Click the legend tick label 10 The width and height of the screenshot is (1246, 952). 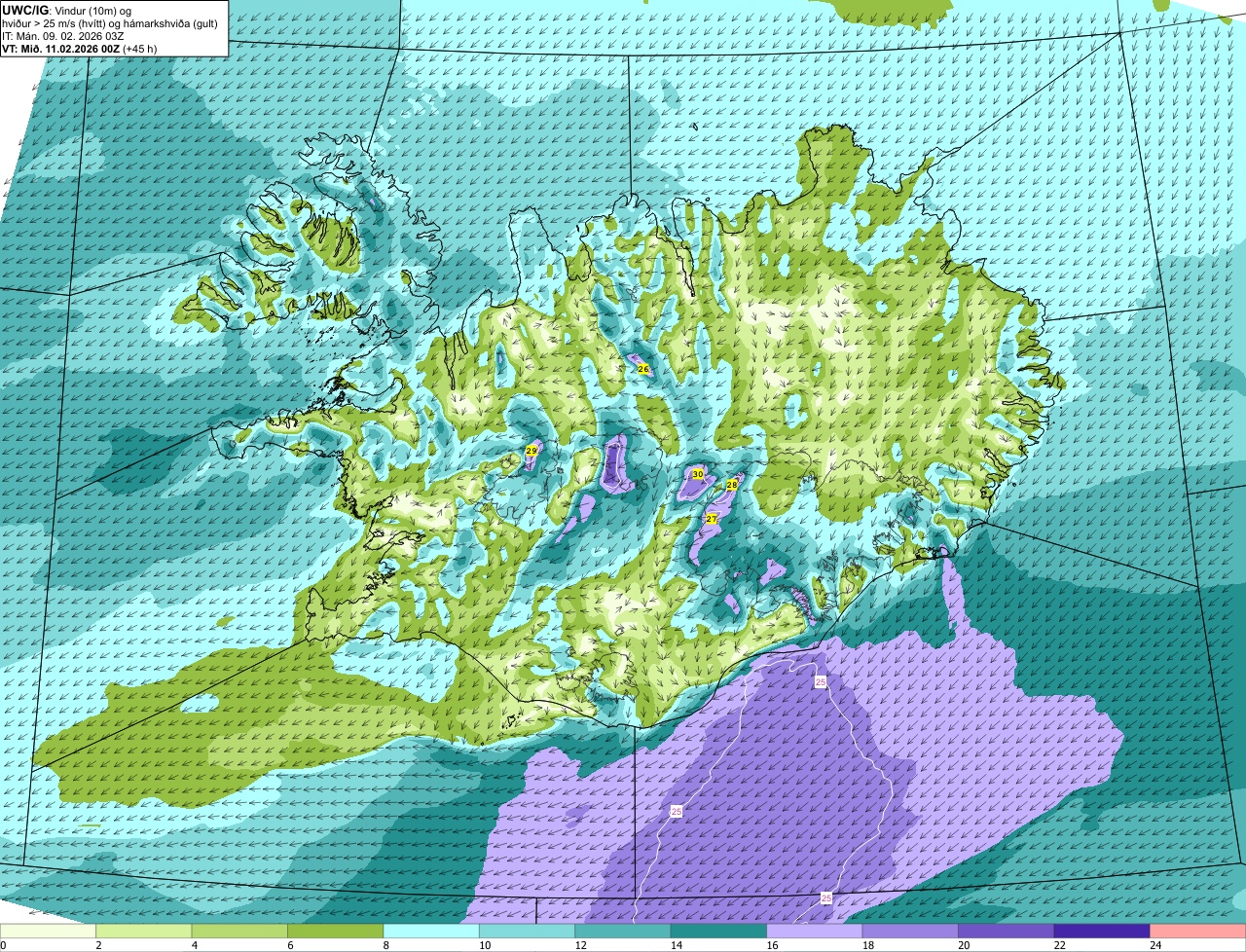click(485, 944)
